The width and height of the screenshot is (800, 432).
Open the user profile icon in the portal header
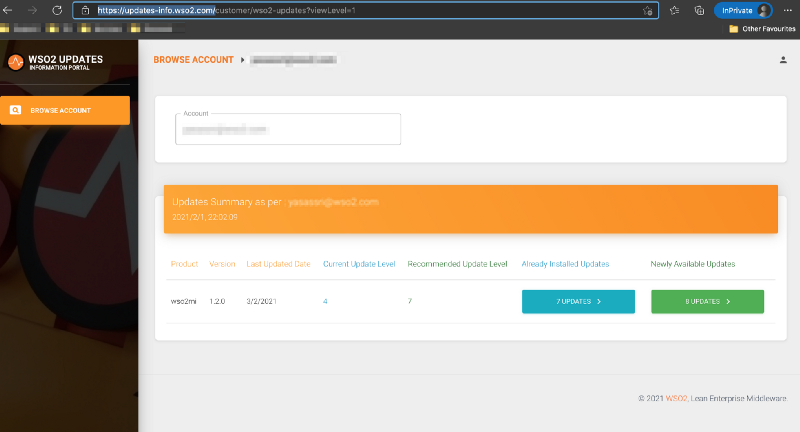click(783, 60)
